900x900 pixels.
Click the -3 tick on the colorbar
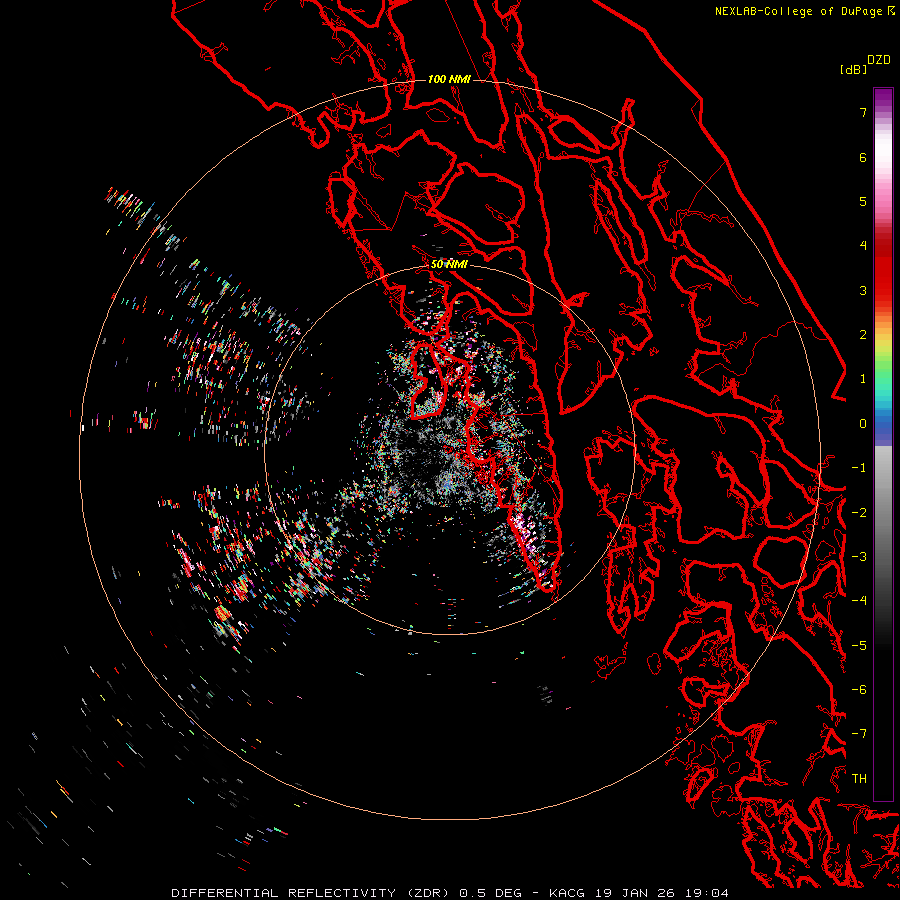[x=859, y=557]
